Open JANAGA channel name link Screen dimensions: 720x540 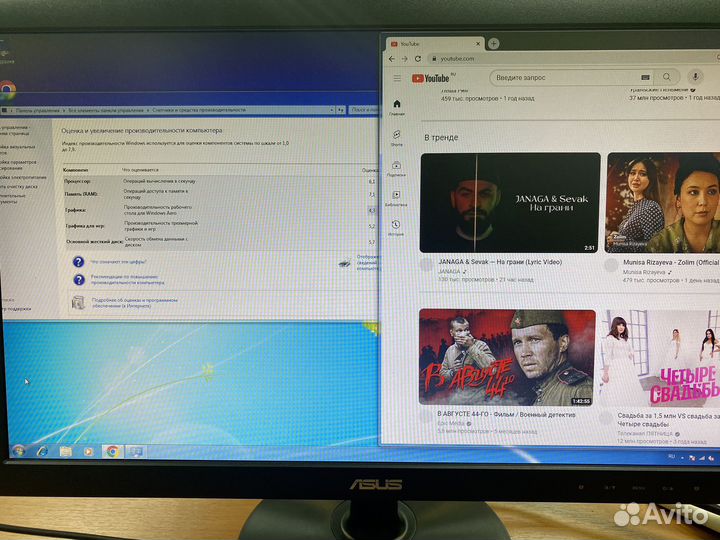(449, 271)
